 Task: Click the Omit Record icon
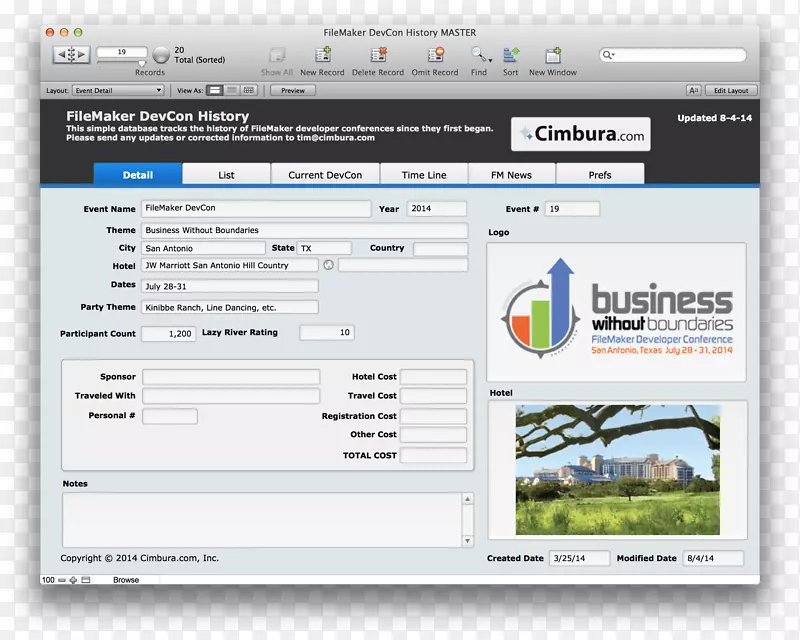[433, 56]
